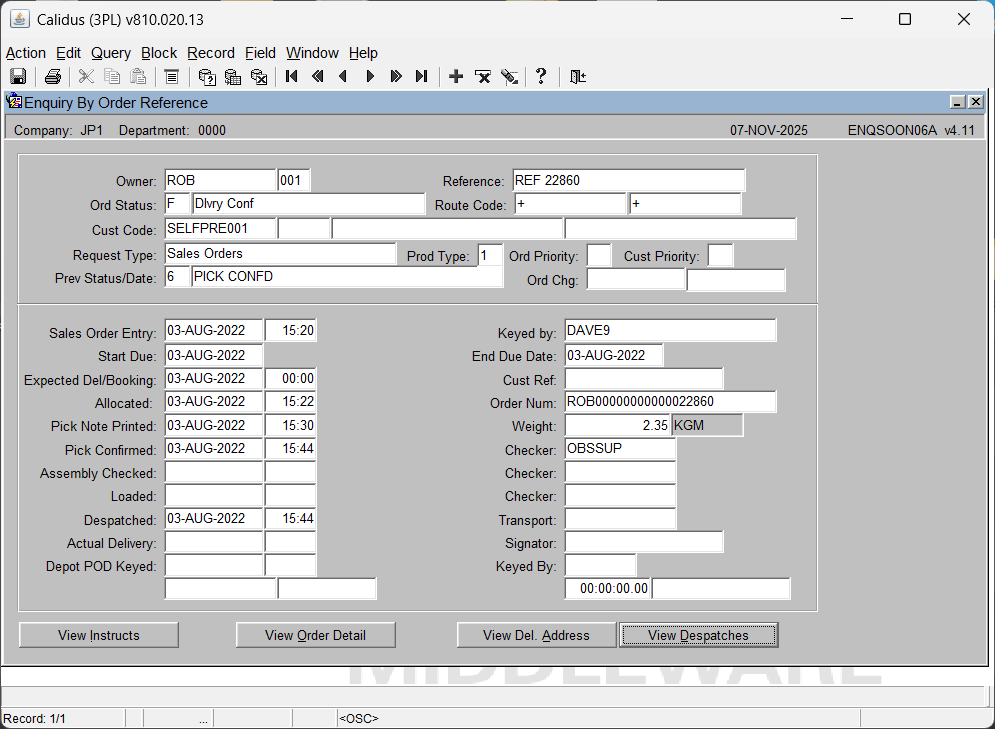Click the Save icon in the toolbar
The image size is (995, 729).
(x=17, y=77)
